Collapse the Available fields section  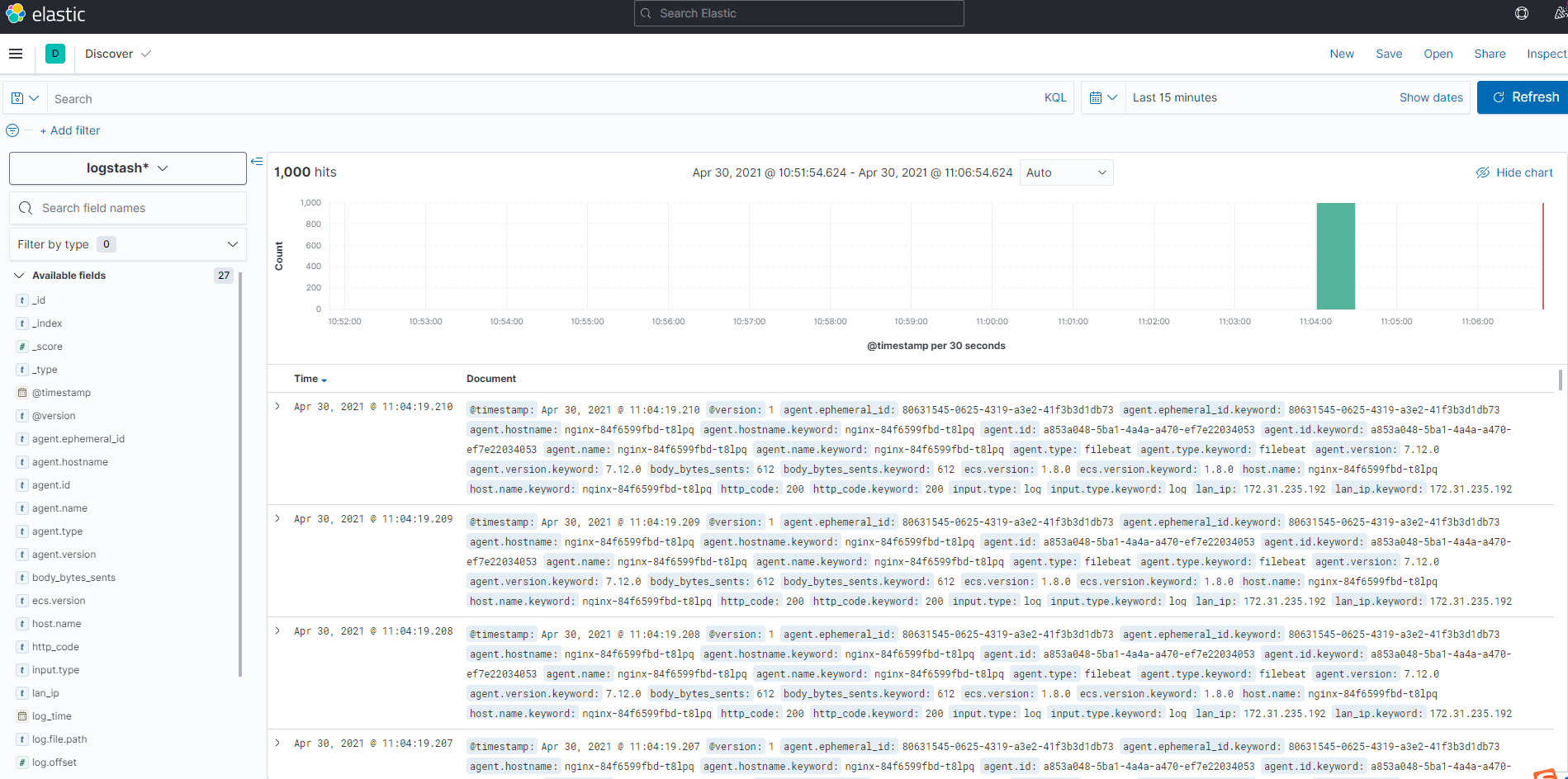(19, 276)
